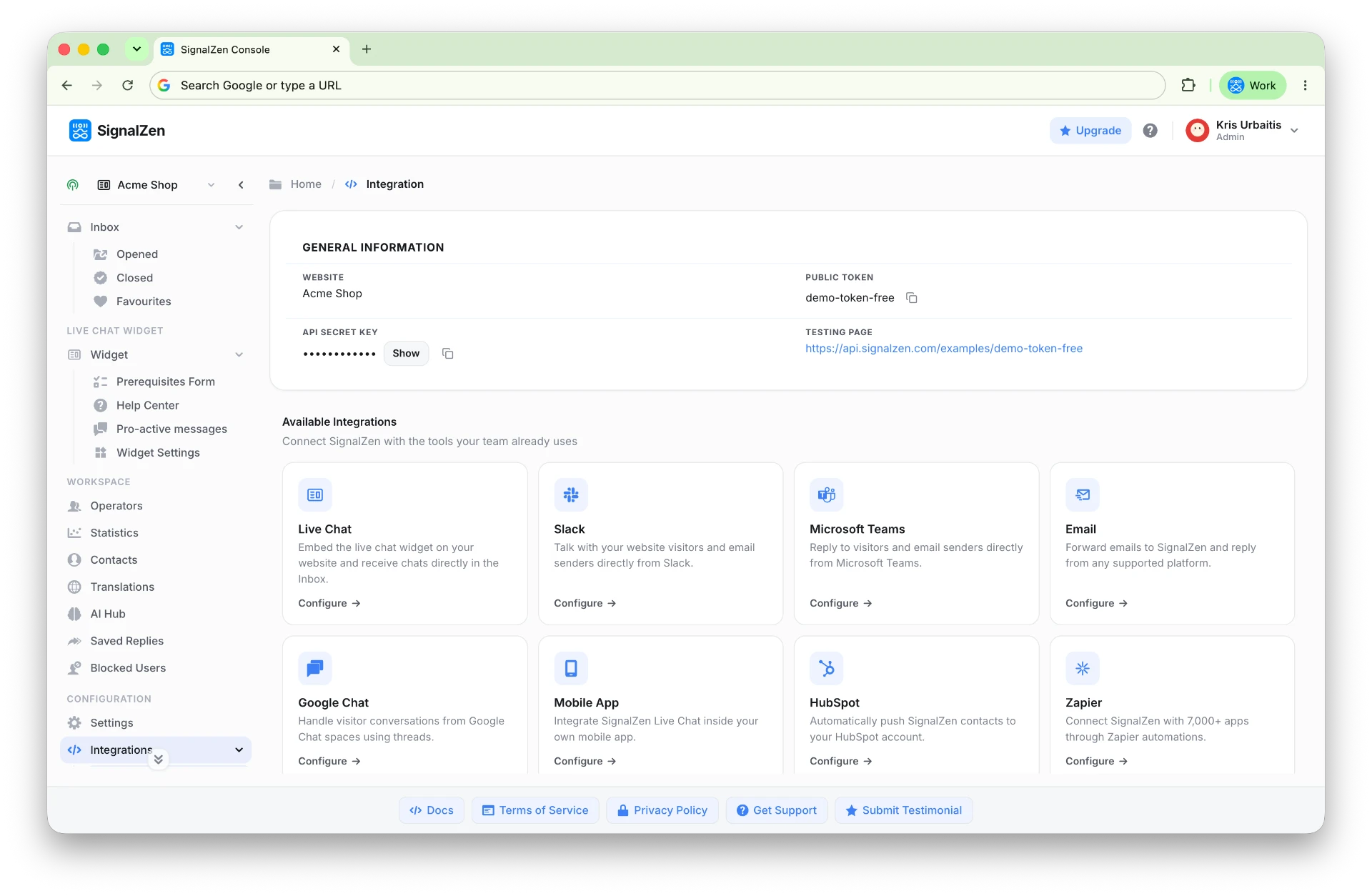Screen dimensions: 1372x896
Task: Click Kris Urbaitis avatar image
Action: [1197, 130]
